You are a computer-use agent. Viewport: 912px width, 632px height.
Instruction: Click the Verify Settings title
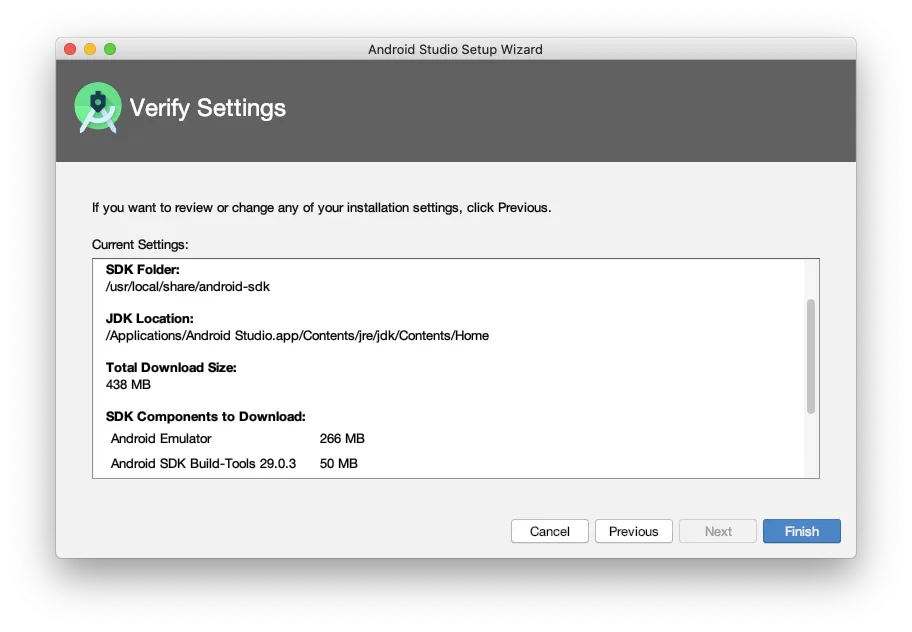pyautogui.click(x=208, y=108)
